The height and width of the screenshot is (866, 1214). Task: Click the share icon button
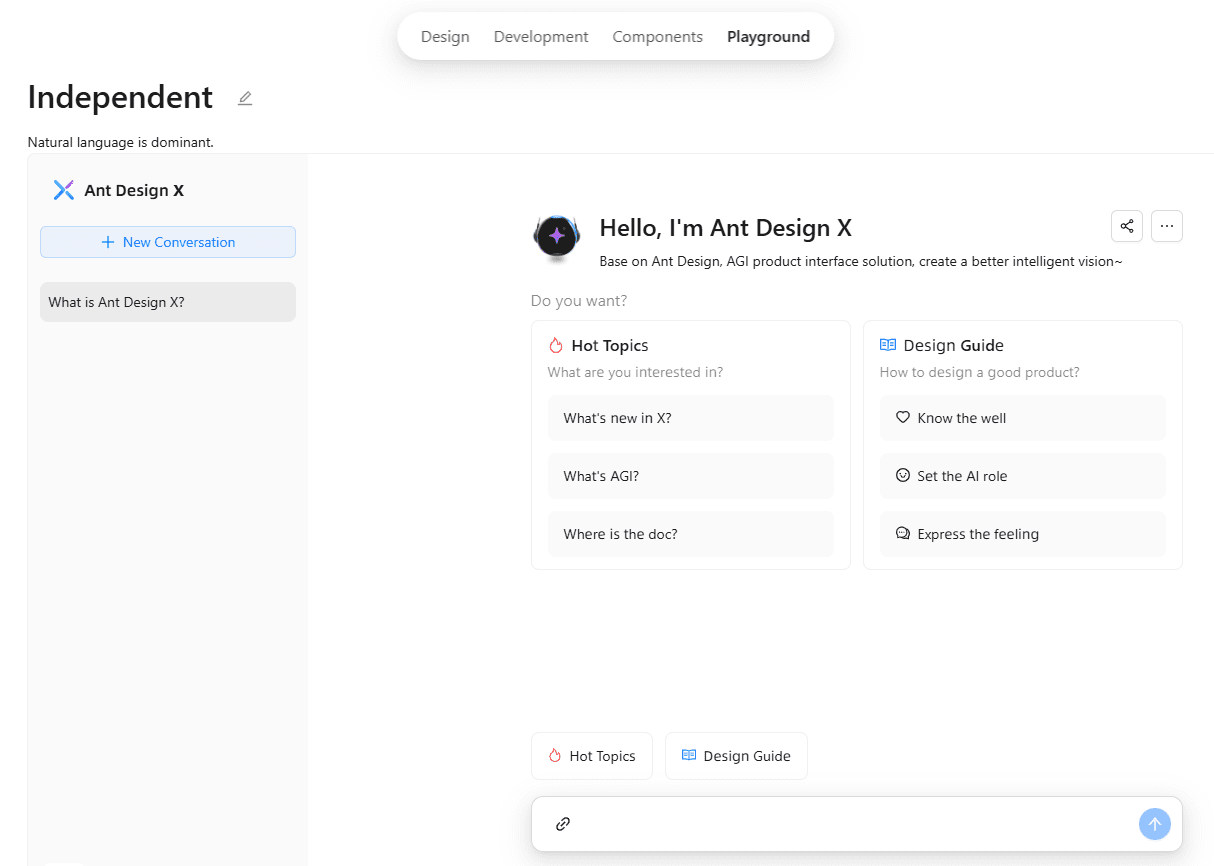pos(1127,226)
